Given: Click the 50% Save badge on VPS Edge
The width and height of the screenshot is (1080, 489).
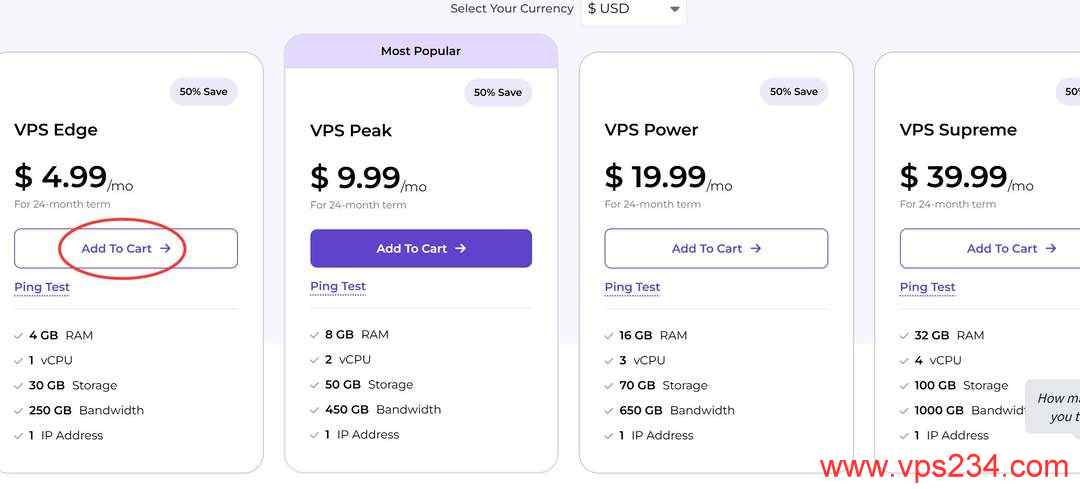Looking at the screenshot, I should (x=203, y=92).
